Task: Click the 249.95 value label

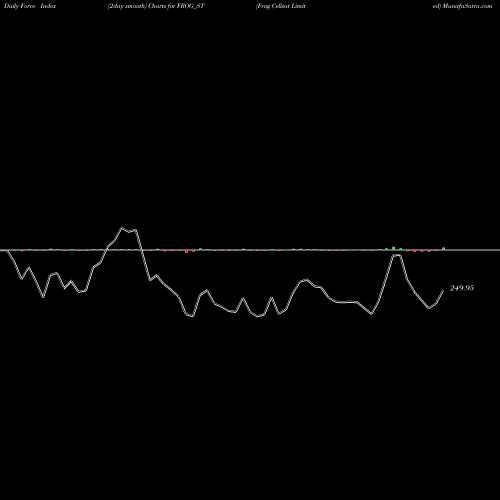Action: coord(462,288)
